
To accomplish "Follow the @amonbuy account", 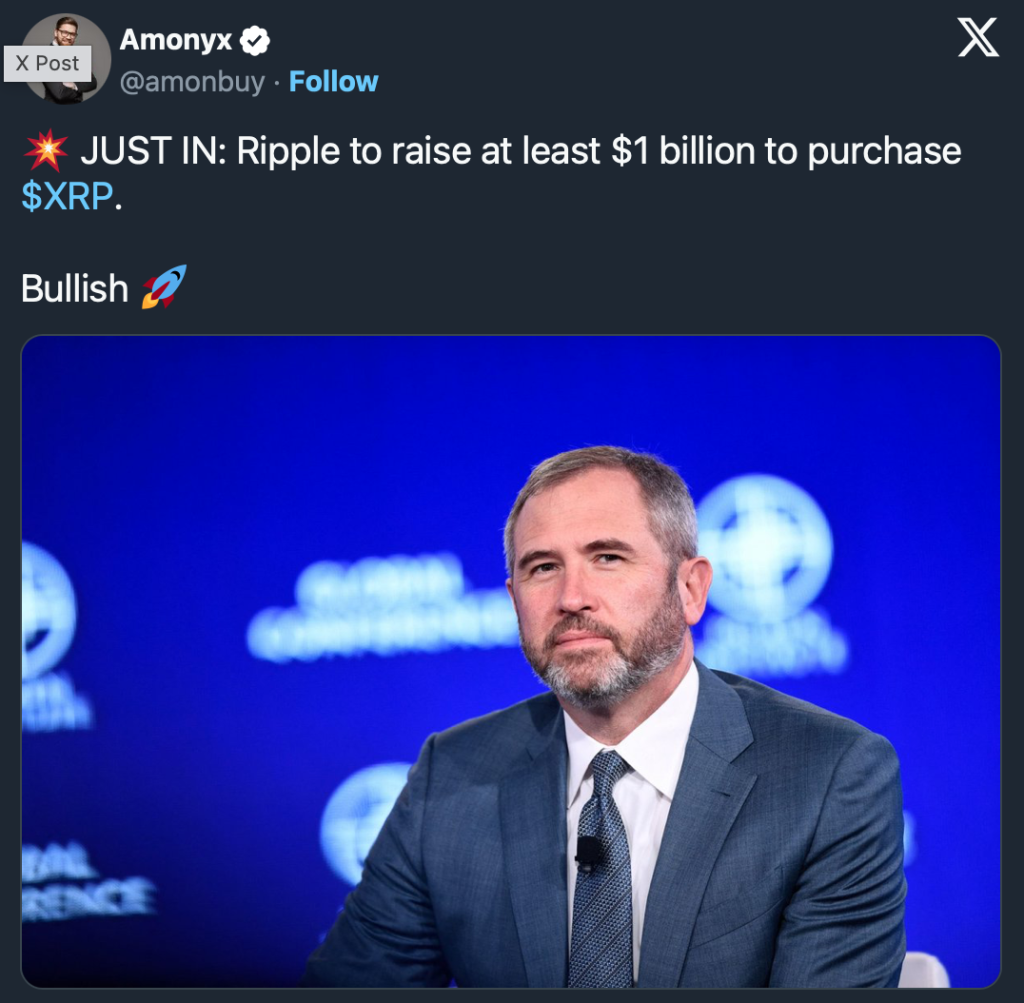I will [x=333, y=82].
